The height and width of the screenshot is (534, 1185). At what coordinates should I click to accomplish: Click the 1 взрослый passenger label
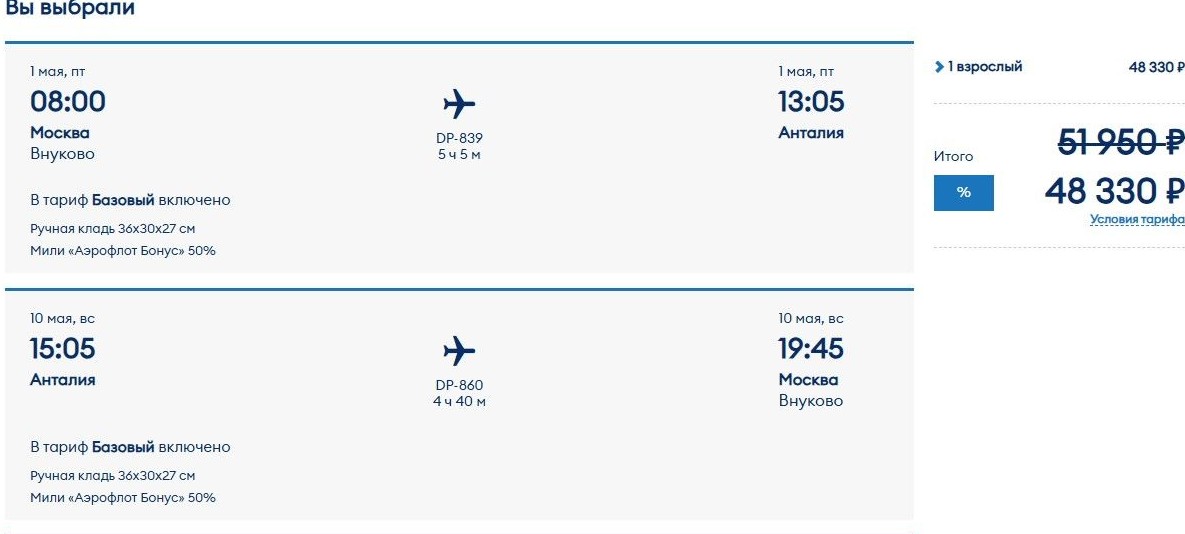coord(985,67)
